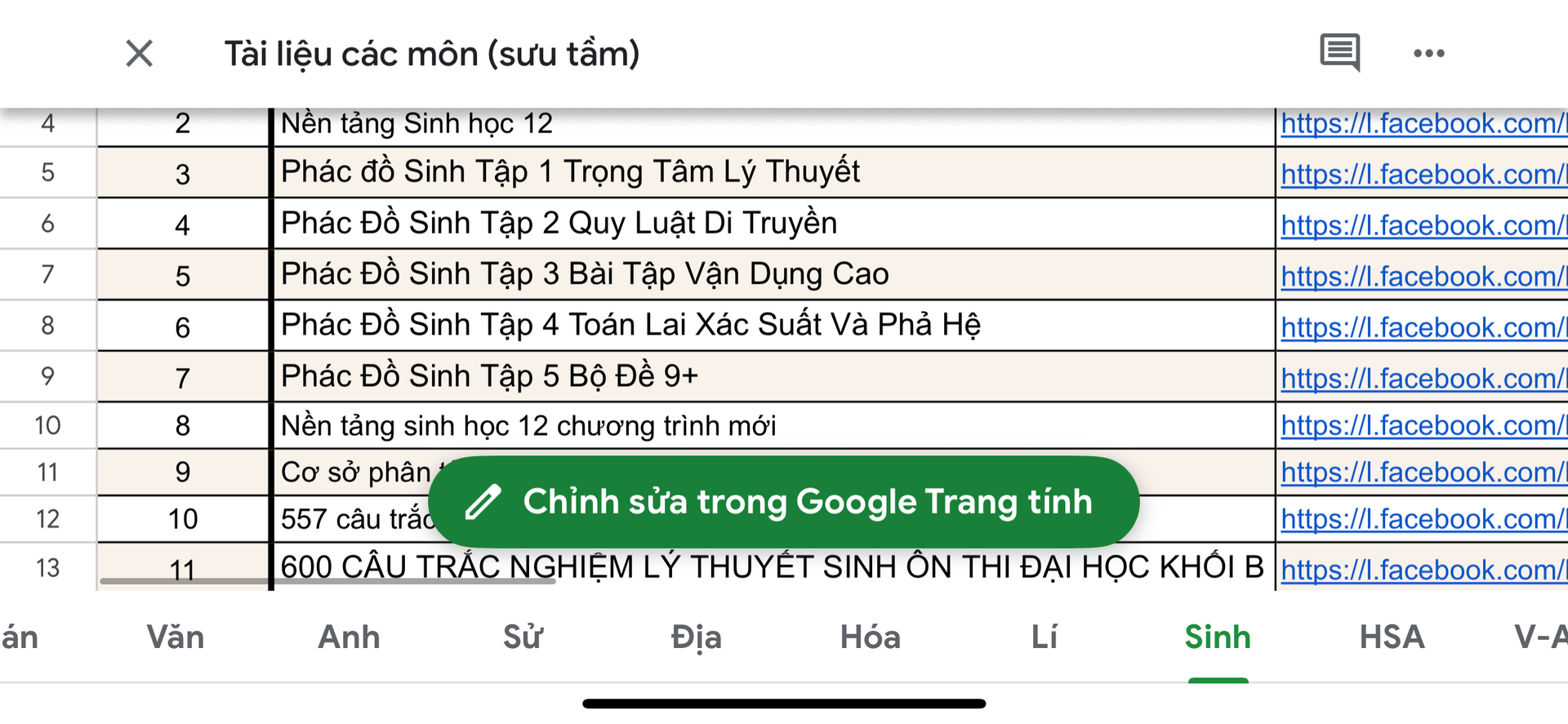Tap Chỉnh sửa trong Google Trang tính
The width and height of the screenshot is (1568, 724).
807,502
